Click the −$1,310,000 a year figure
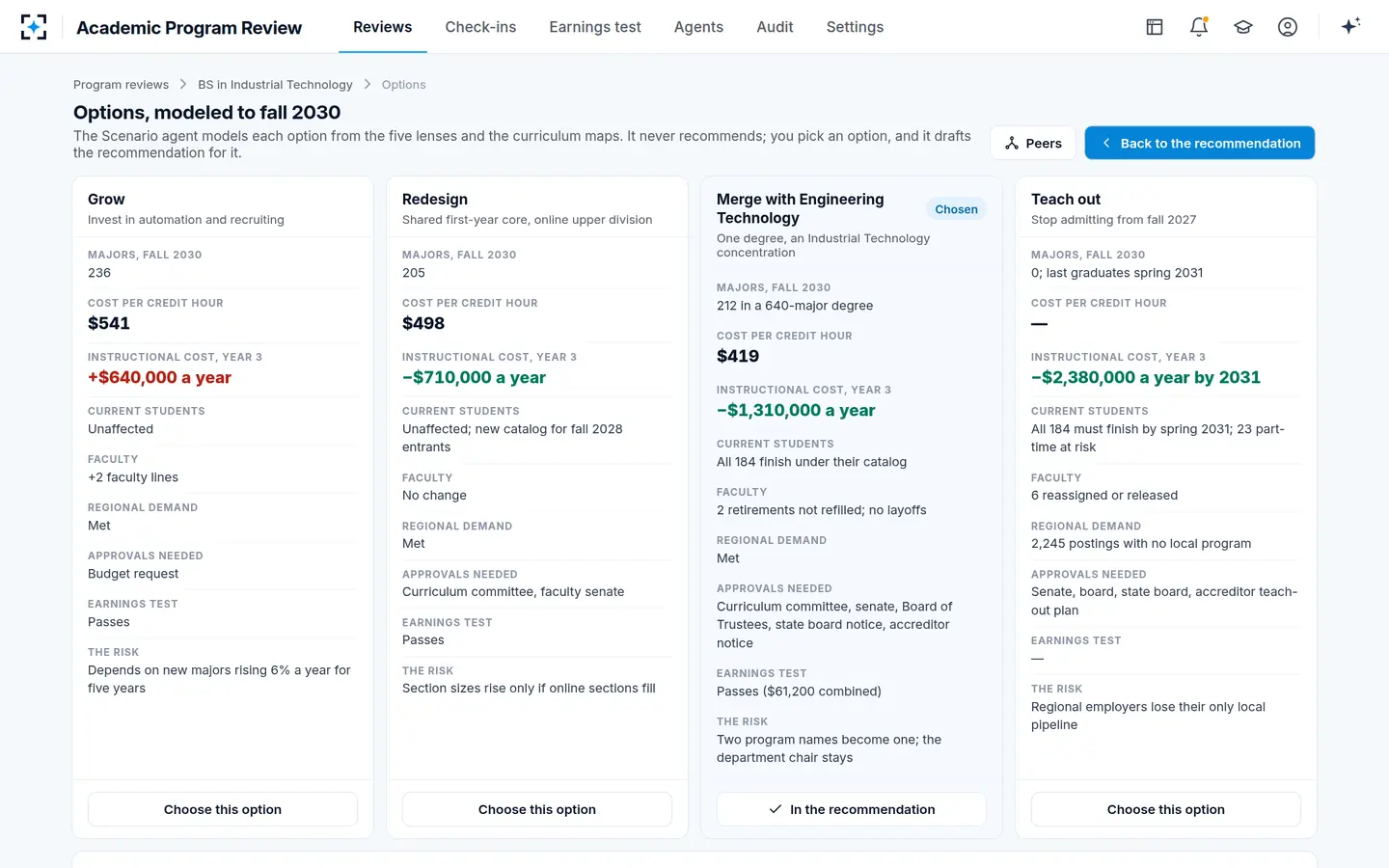The image size is (1389, 868). [796, 410]
